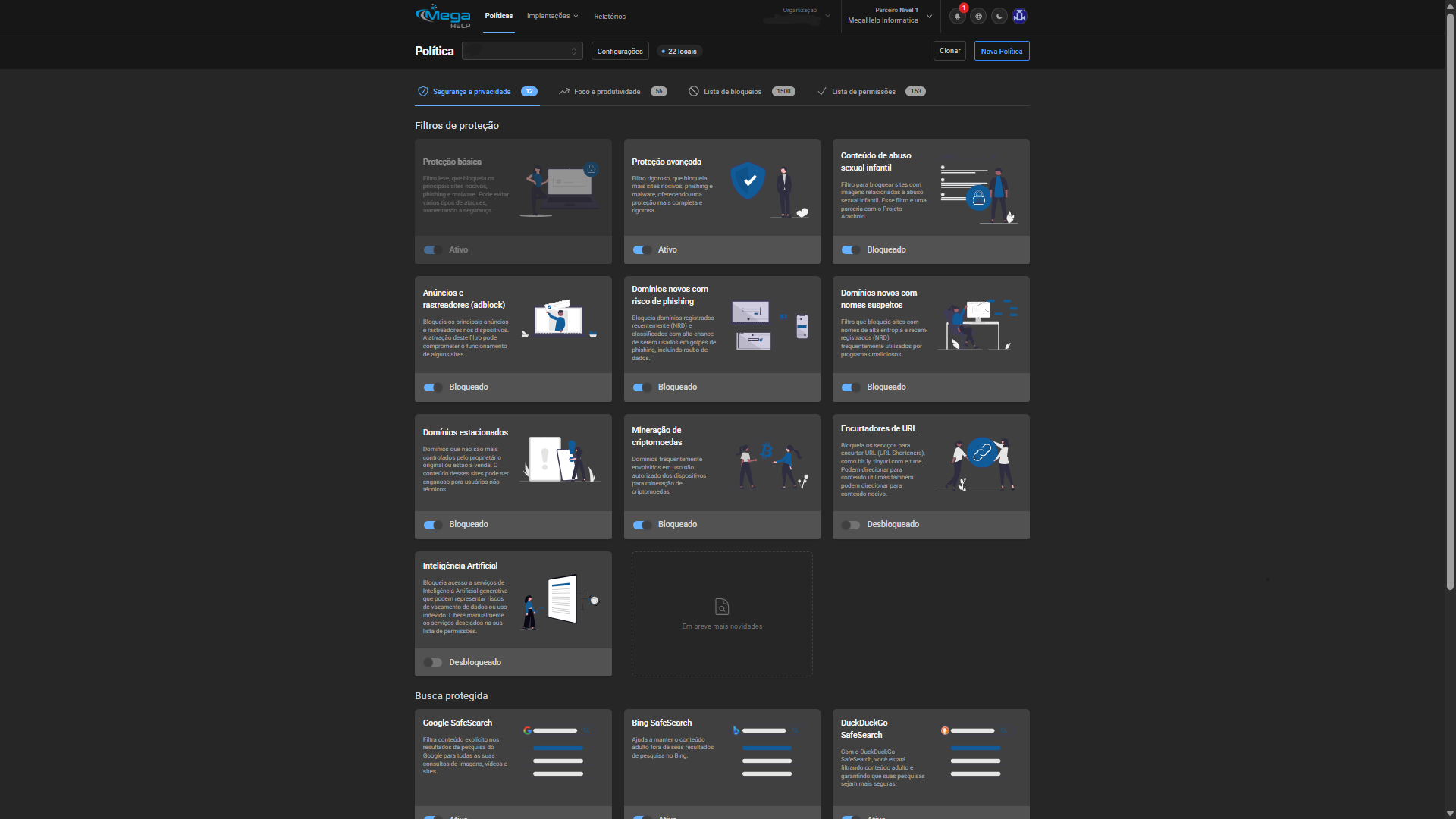Image resolution: width=1456 pixels, height=819 pixels.
Task: Open the Política selector dropdown
Action: pos(522,51)
